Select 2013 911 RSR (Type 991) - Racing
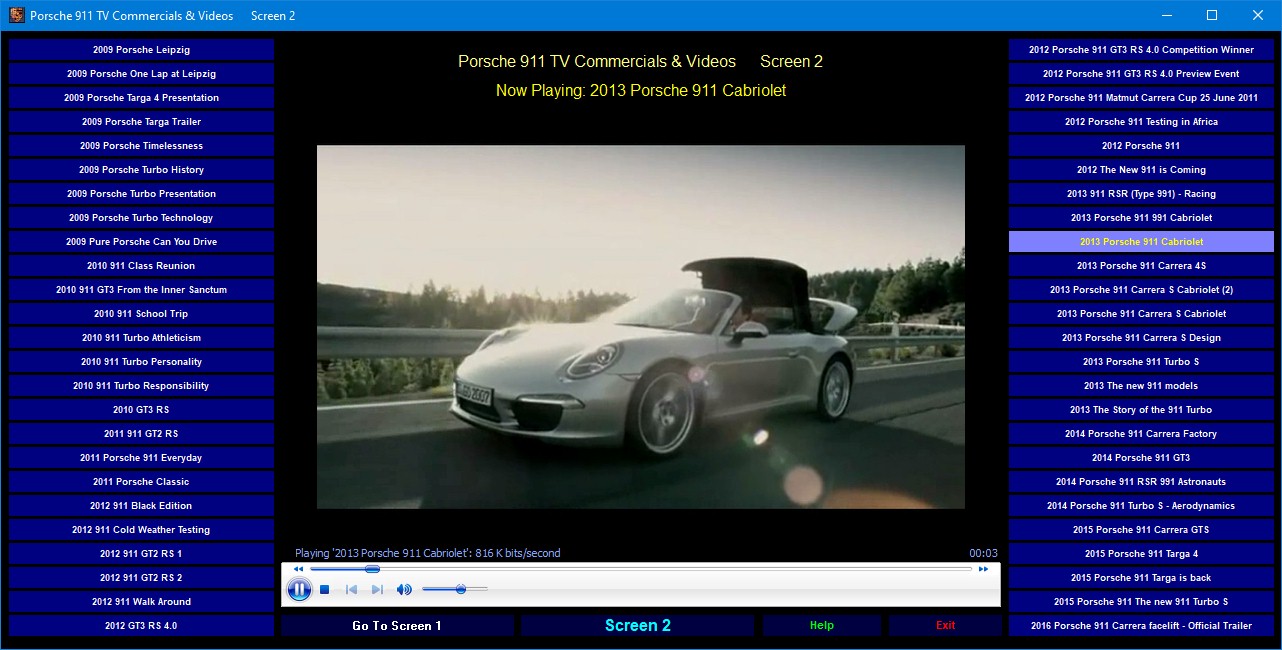The image size is (1282, 650). [1141, 194]
